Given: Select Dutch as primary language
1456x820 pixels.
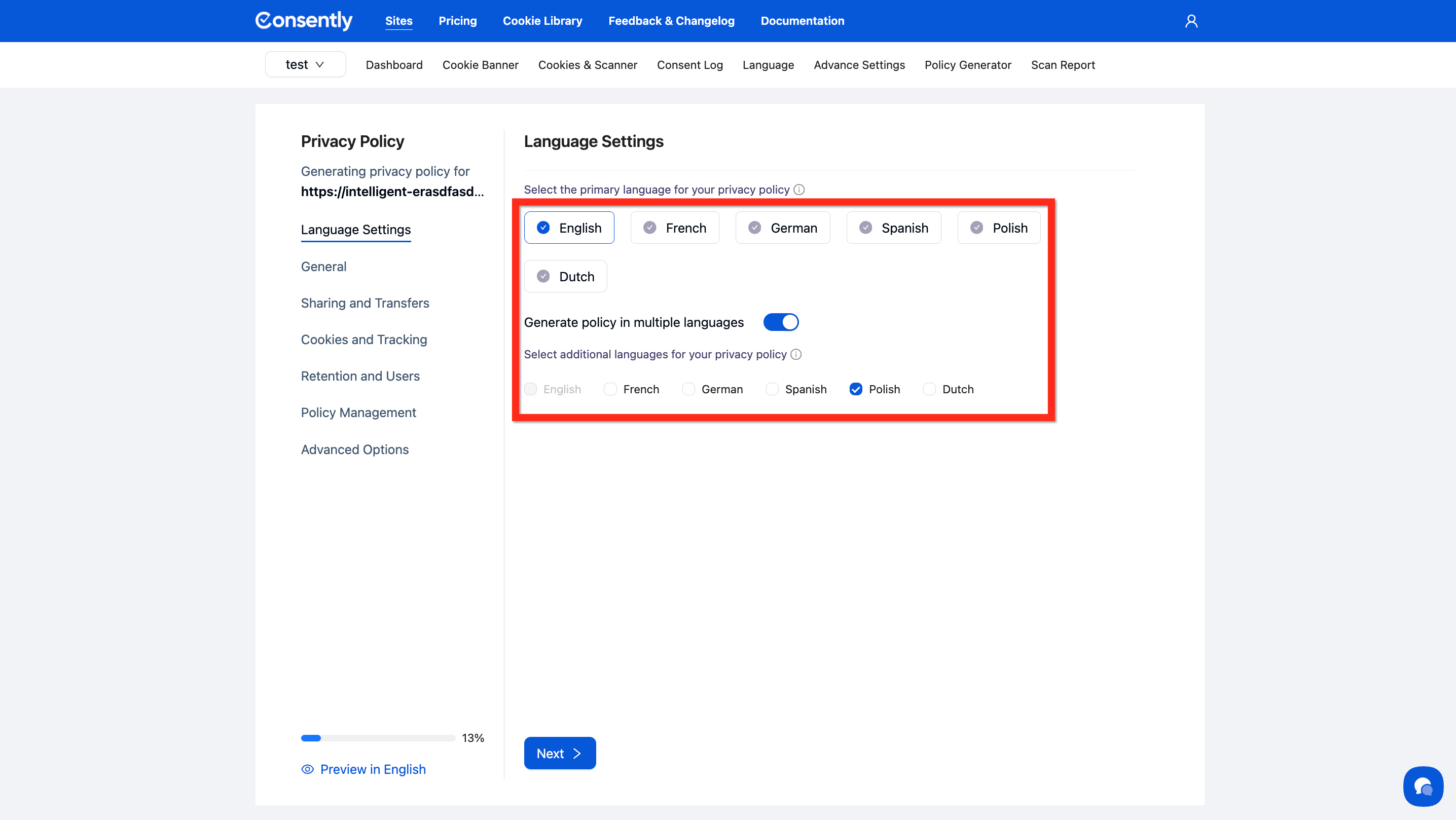Looking at the screenshot, I should click(x=565, y=276).
